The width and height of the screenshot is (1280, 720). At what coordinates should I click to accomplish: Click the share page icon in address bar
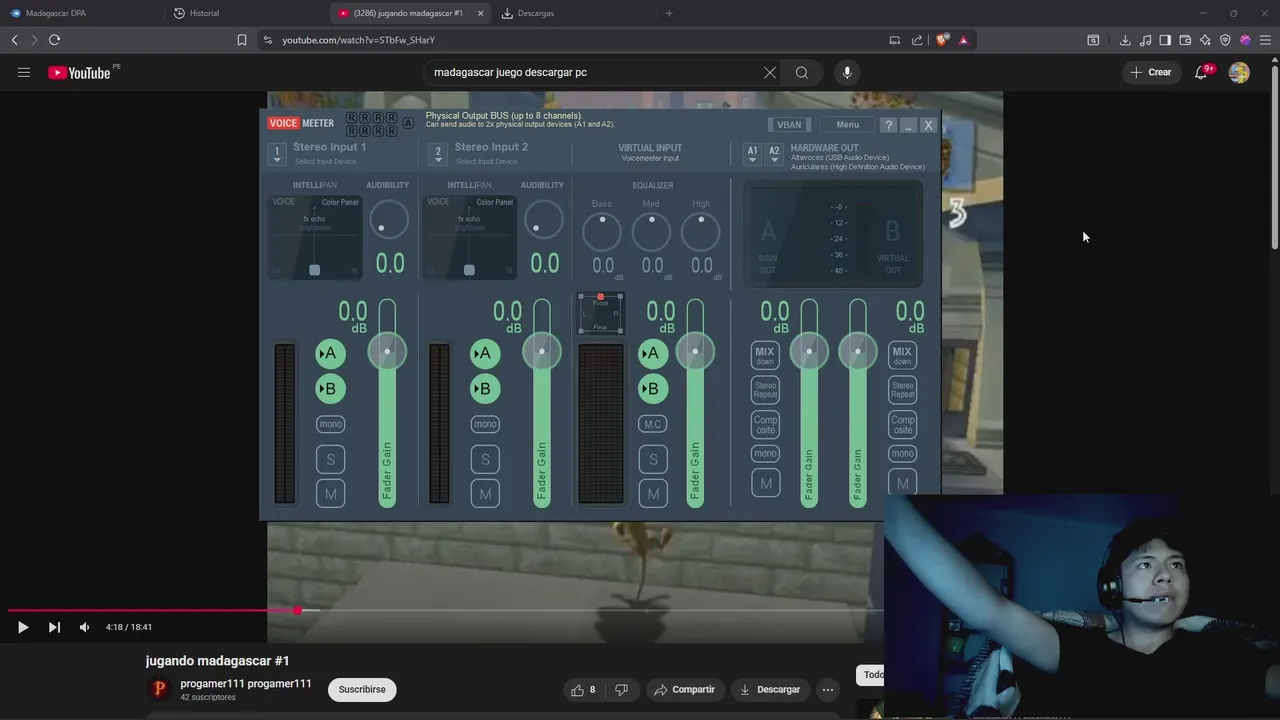[917, 40]
